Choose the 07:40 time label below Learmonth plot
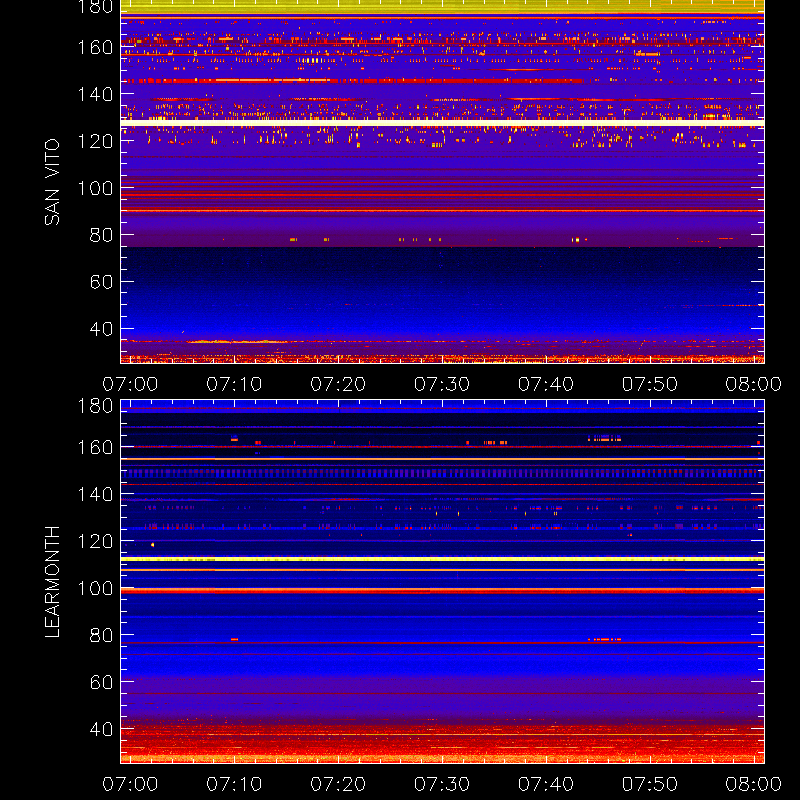Screen dimensions: 800x800 [x=546, y=784]
